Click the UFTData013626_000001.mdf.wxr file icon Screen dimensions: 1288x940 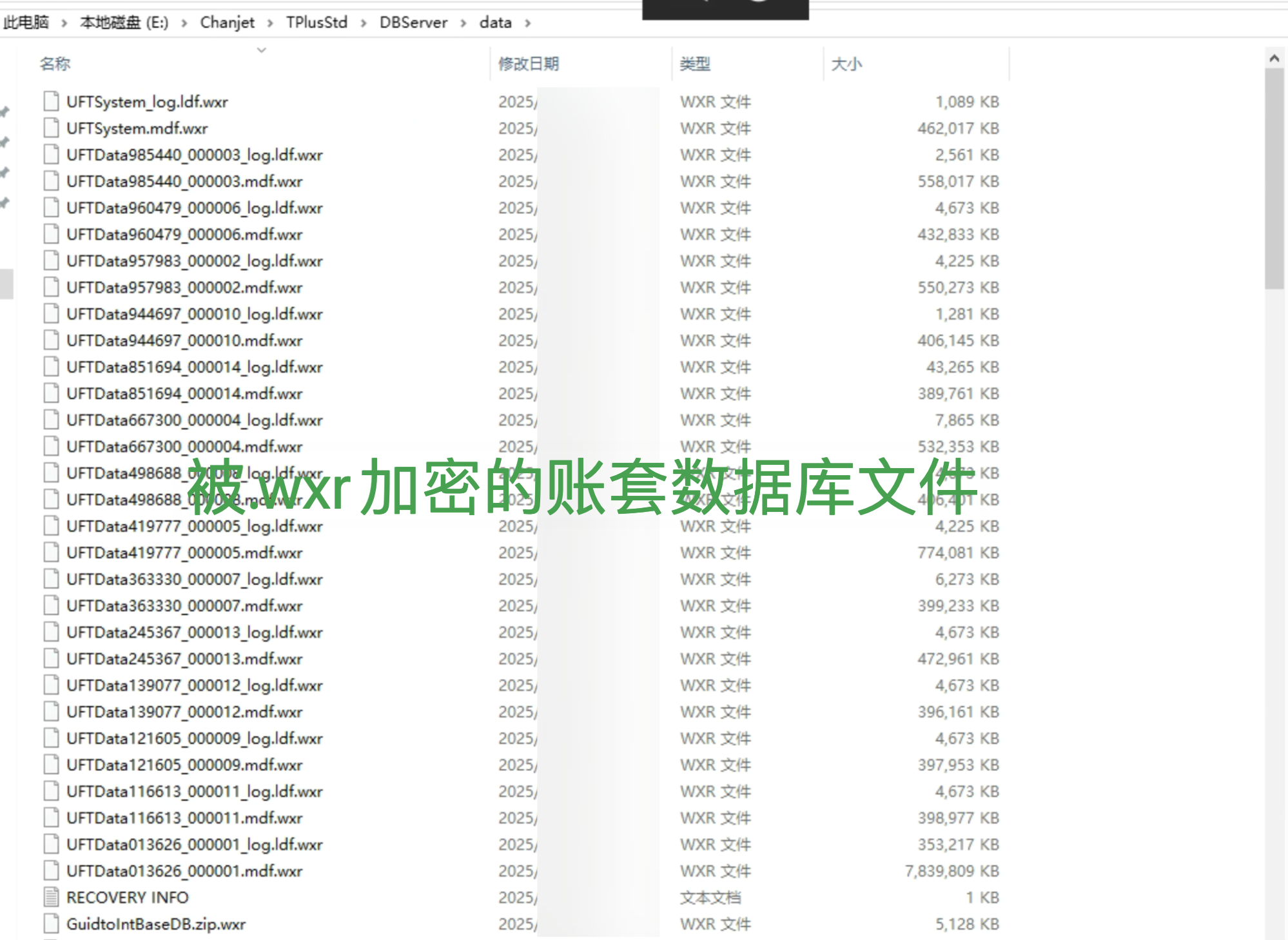click(51, 870)
